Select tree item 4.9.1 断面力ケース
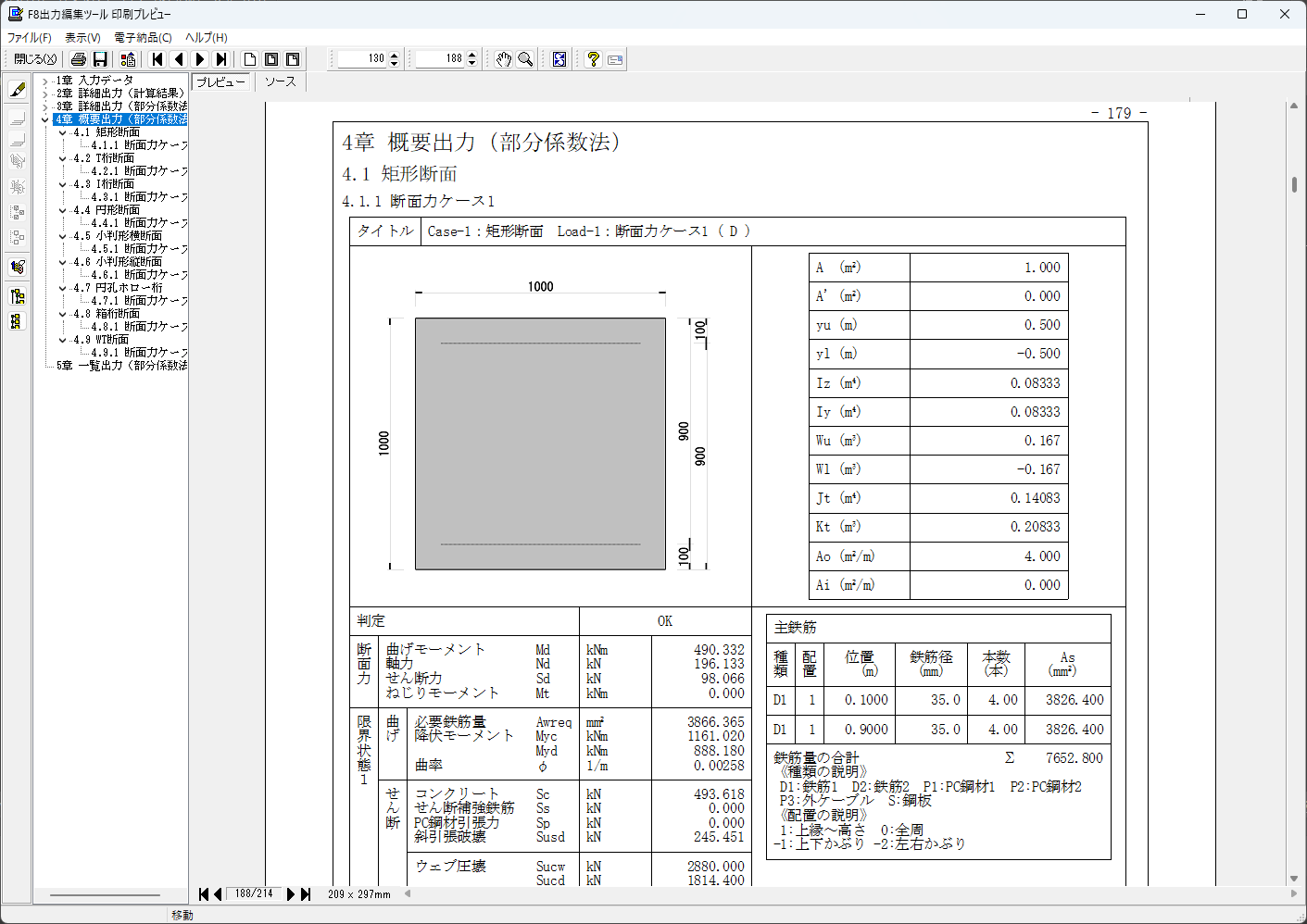The width and height of the screenshot is (1307, 924). coord(139,353)
